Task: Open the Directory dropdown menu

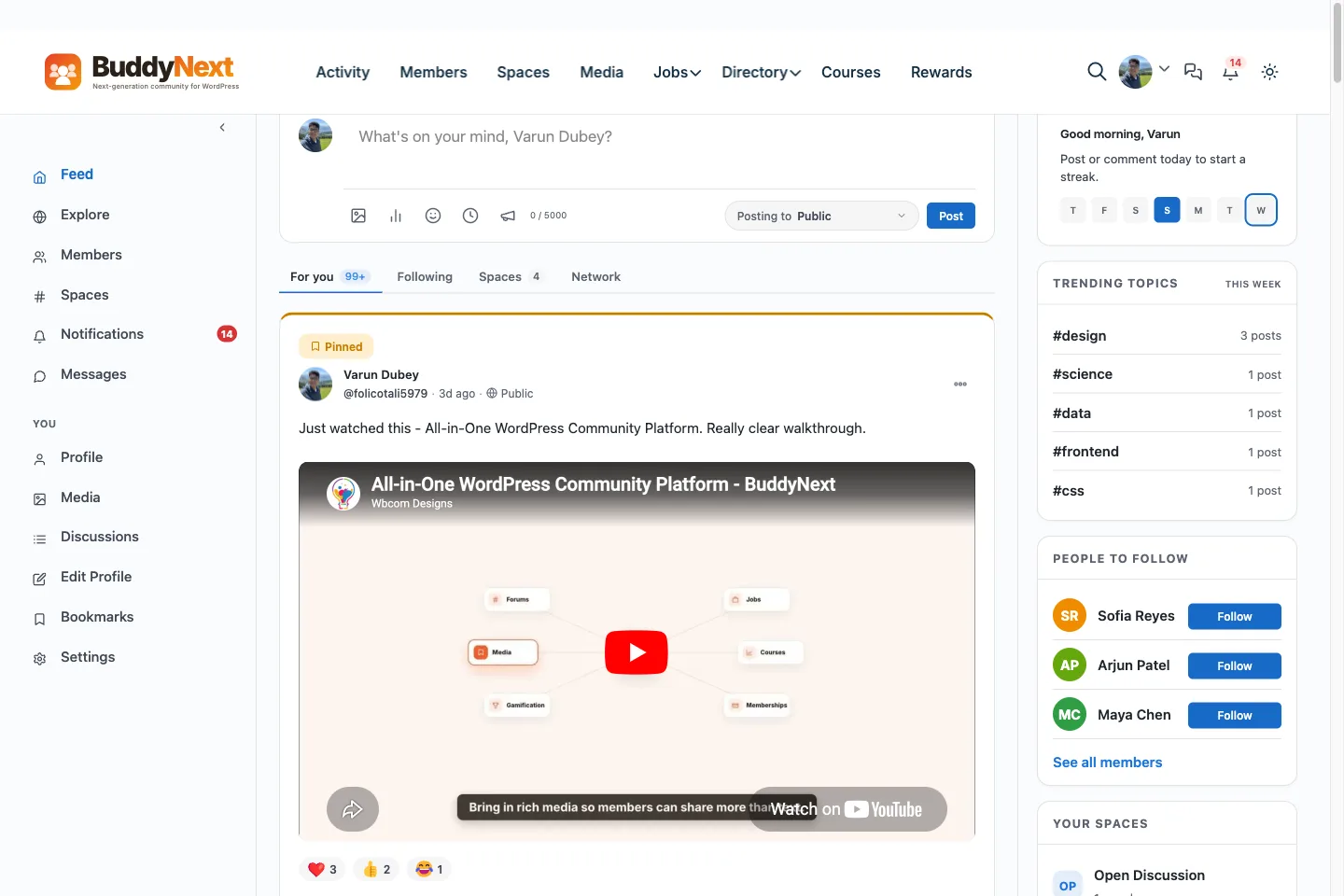Action: tap(761, 72)
